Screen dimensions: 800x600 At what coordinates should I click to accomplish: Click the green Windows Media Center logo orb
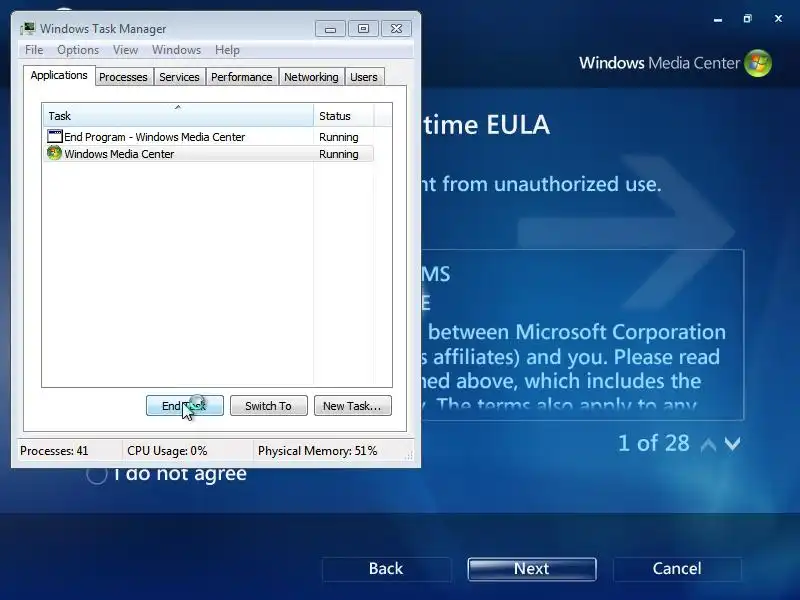[758, 63]
